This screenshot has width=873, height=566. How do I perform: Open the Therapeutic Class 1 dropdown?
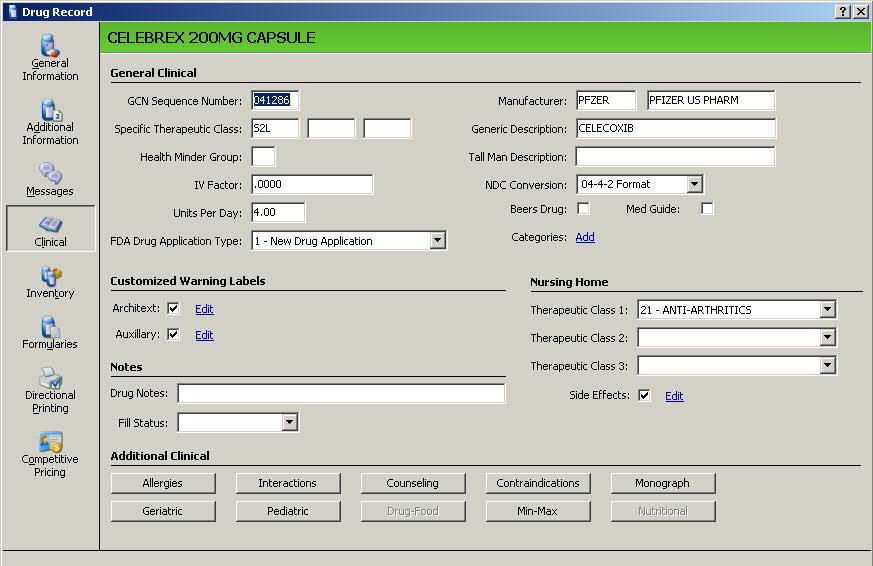828,309
